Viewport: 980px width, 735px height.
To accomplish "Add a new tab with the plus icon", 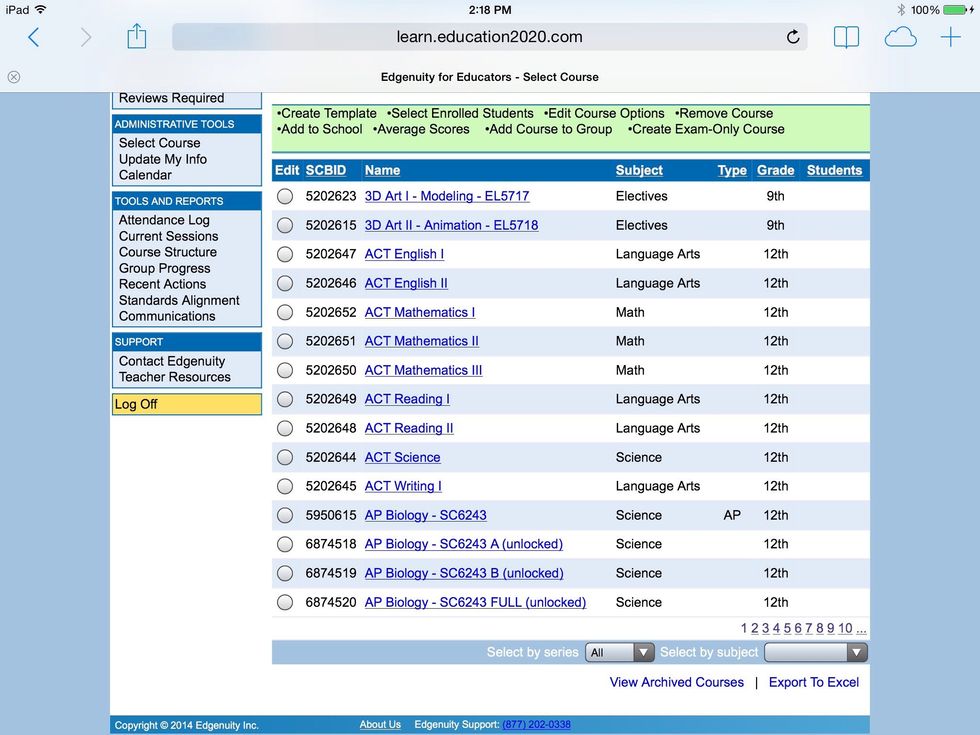I will point(950,37).
